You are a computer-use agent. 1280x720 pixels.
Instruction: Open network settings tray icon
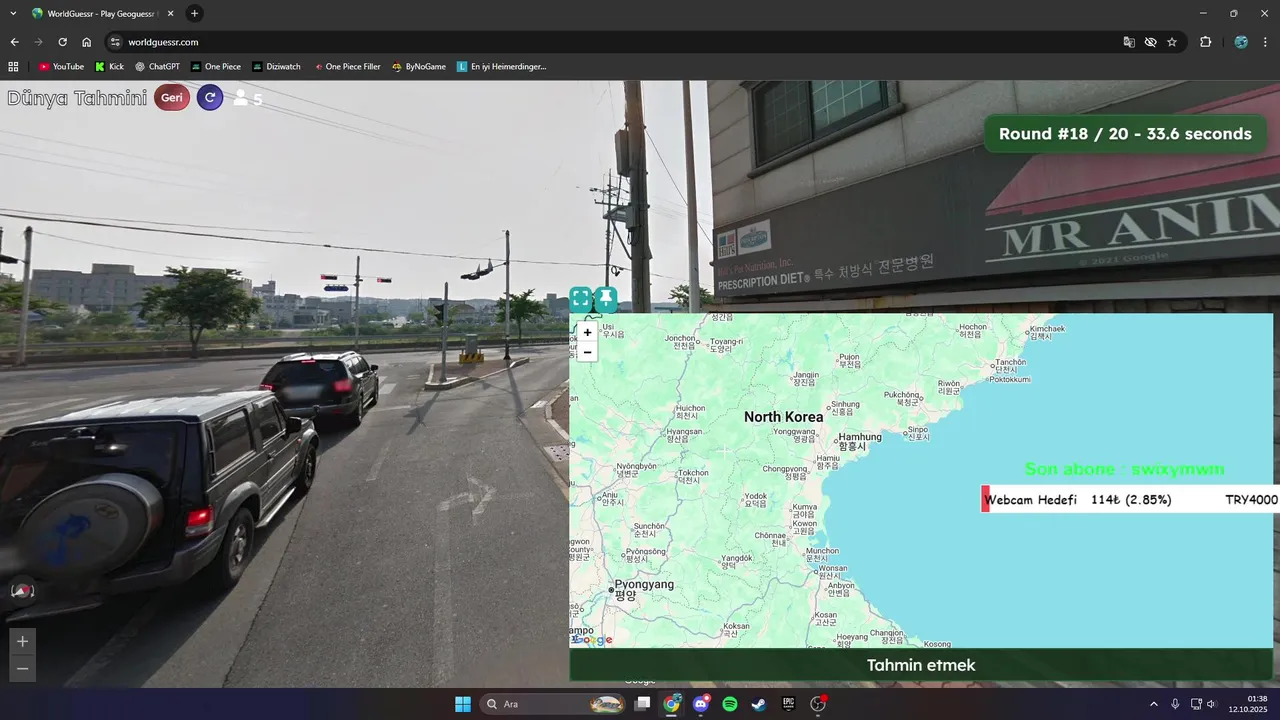coord(1196,704)
